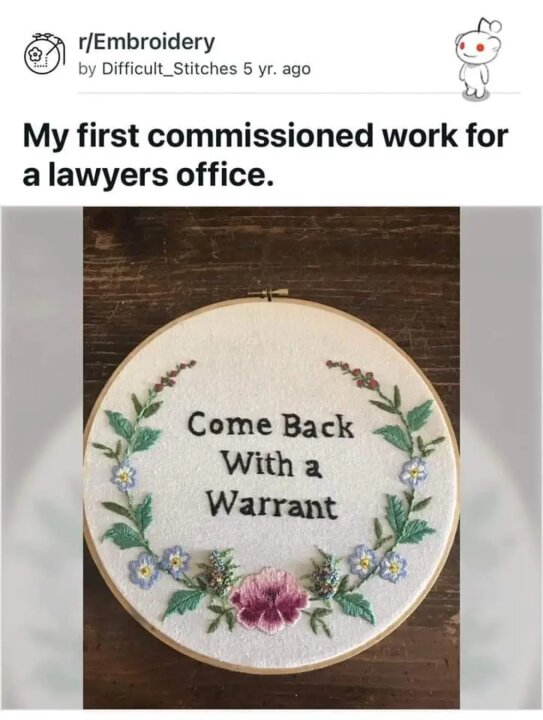Click the 'Come Back' stitched text
This screenshot has height=720, width=543.
point(271,426)
